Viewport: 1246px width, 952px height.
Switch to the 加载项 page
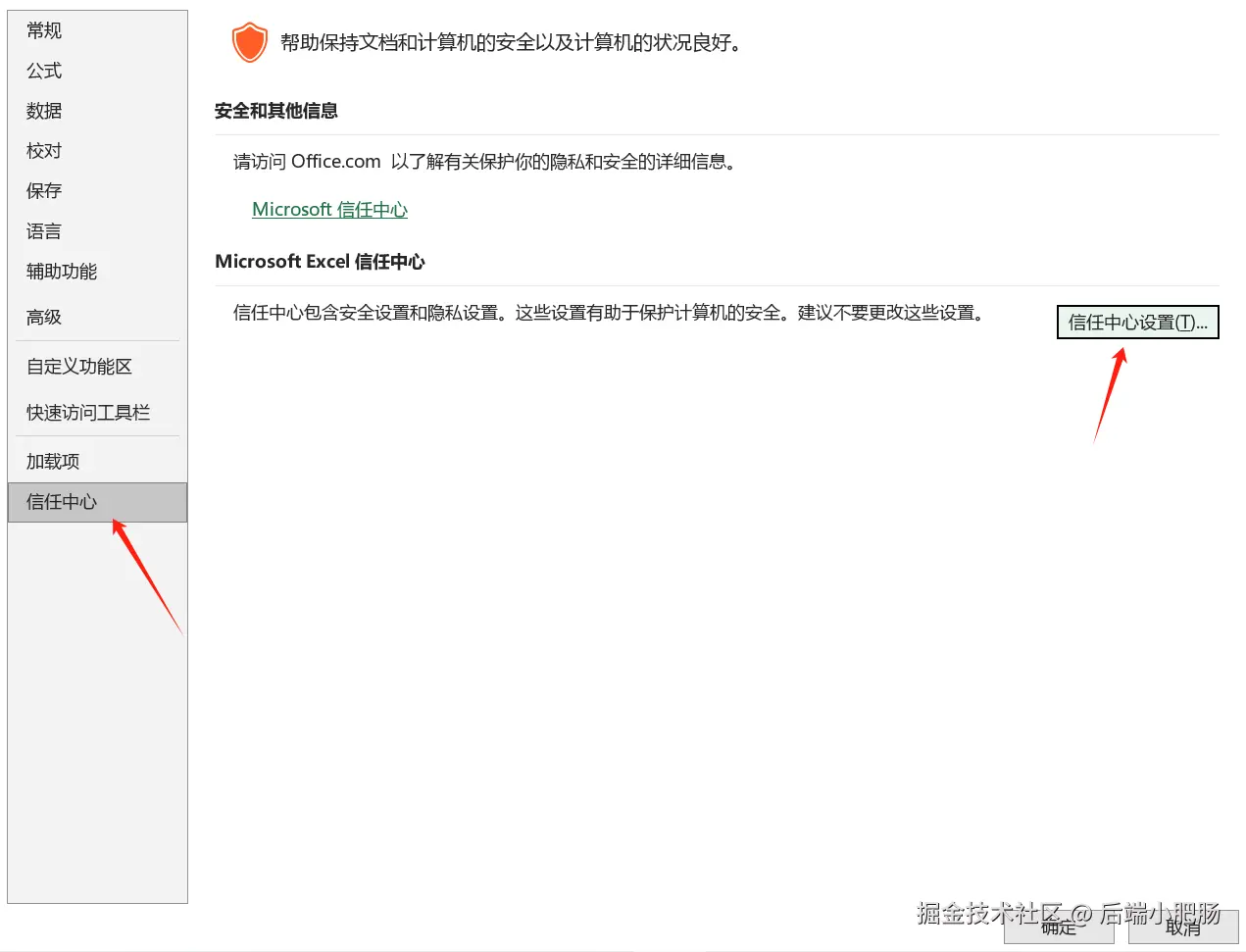tap(52, 460)
